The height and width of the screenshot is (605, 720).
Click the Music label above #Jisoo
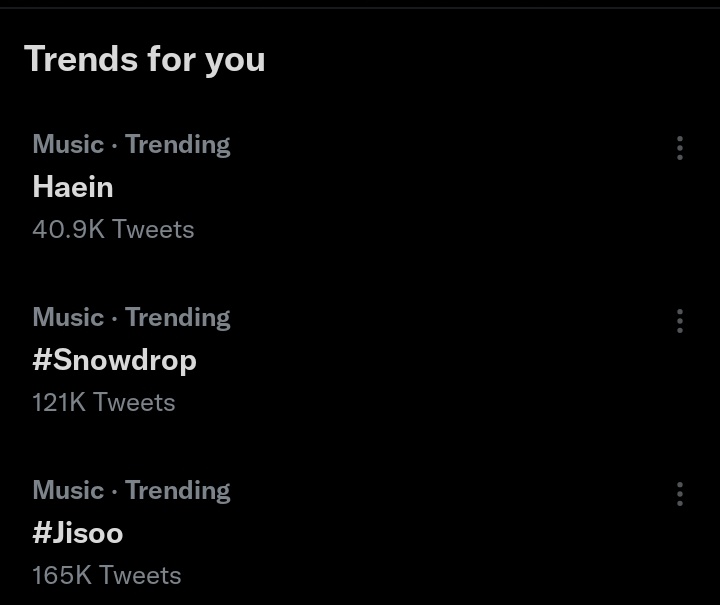coord(68,491)
